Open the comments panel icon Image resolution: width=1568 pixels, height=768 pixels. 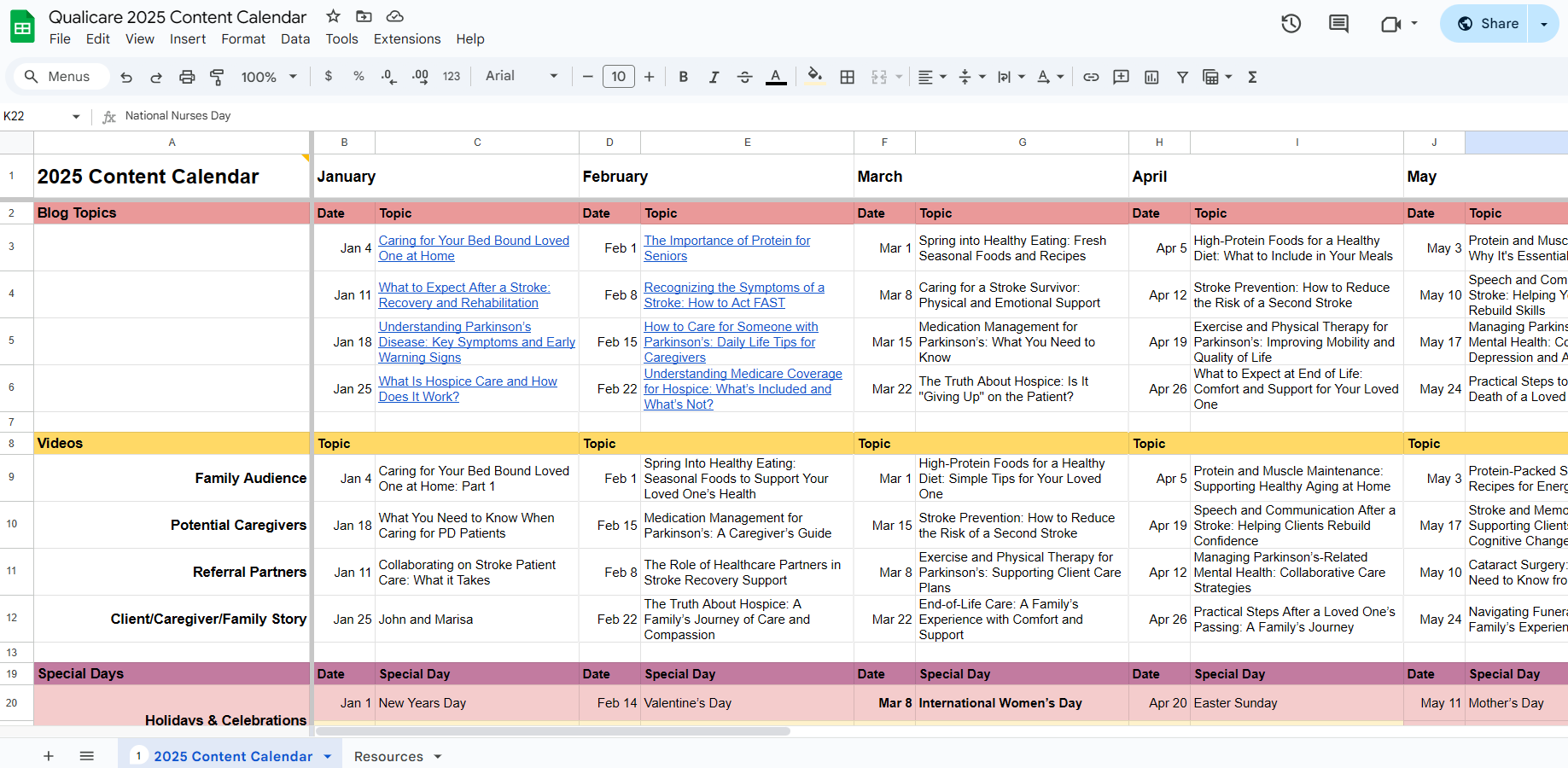1338,24
